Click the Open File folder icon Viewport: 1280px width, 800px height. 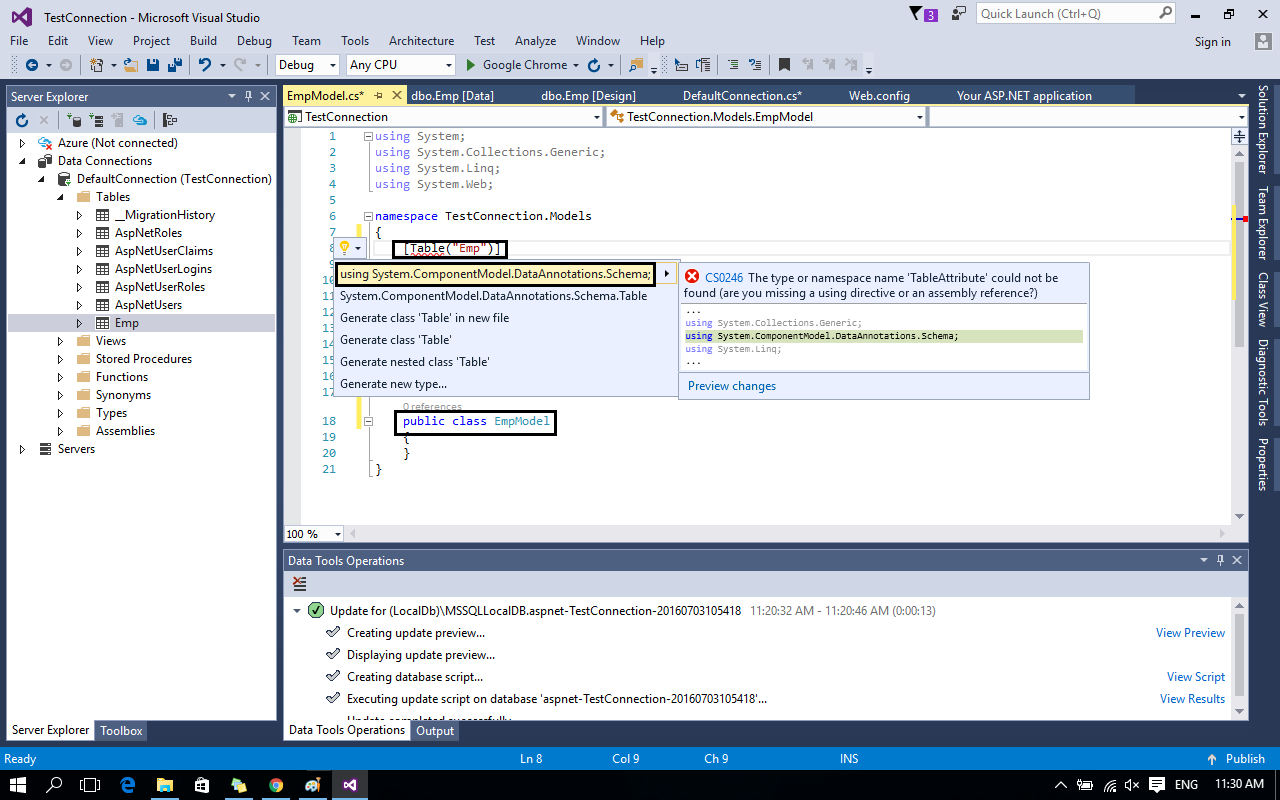pos(131,65)
